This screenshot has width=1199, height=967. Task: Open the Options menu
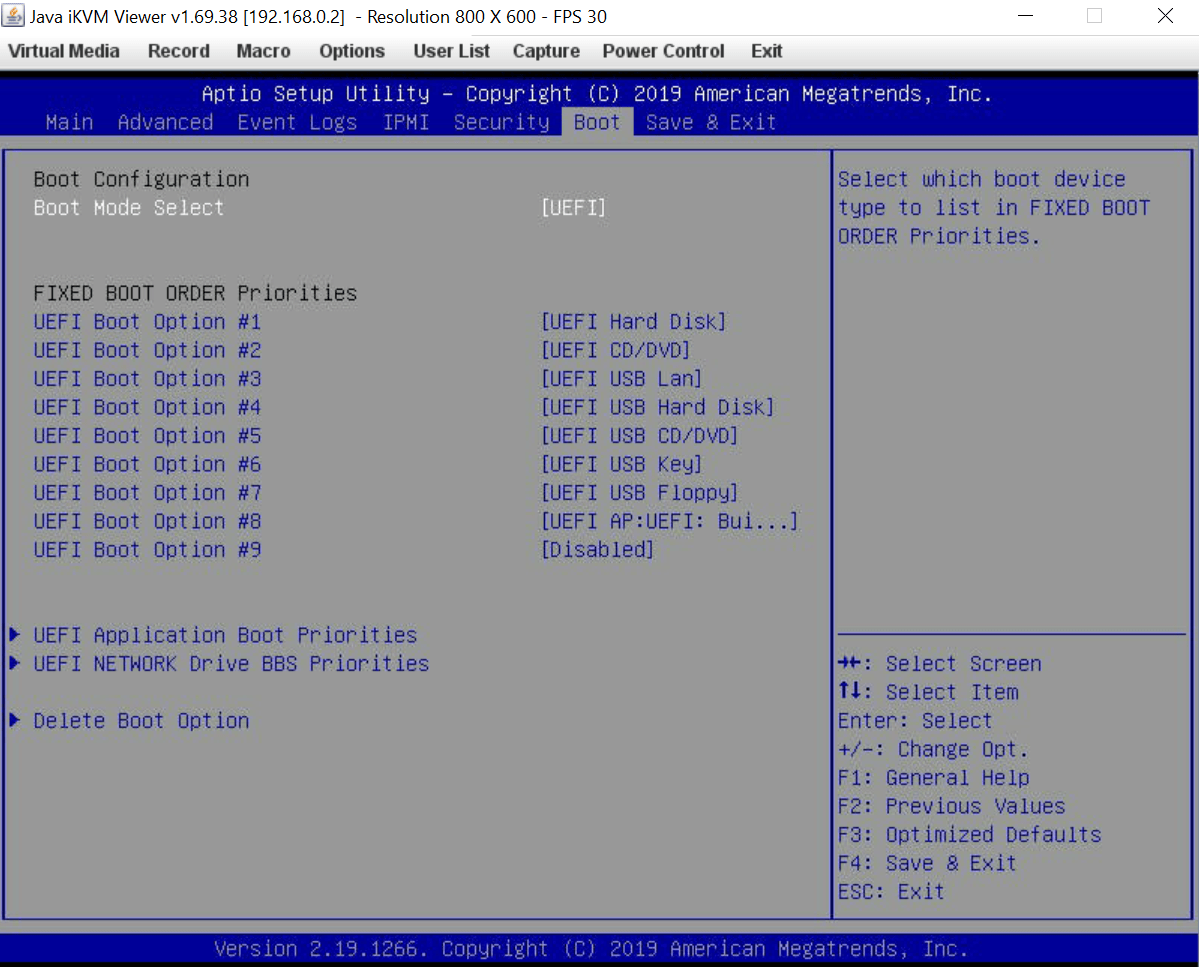352,51
